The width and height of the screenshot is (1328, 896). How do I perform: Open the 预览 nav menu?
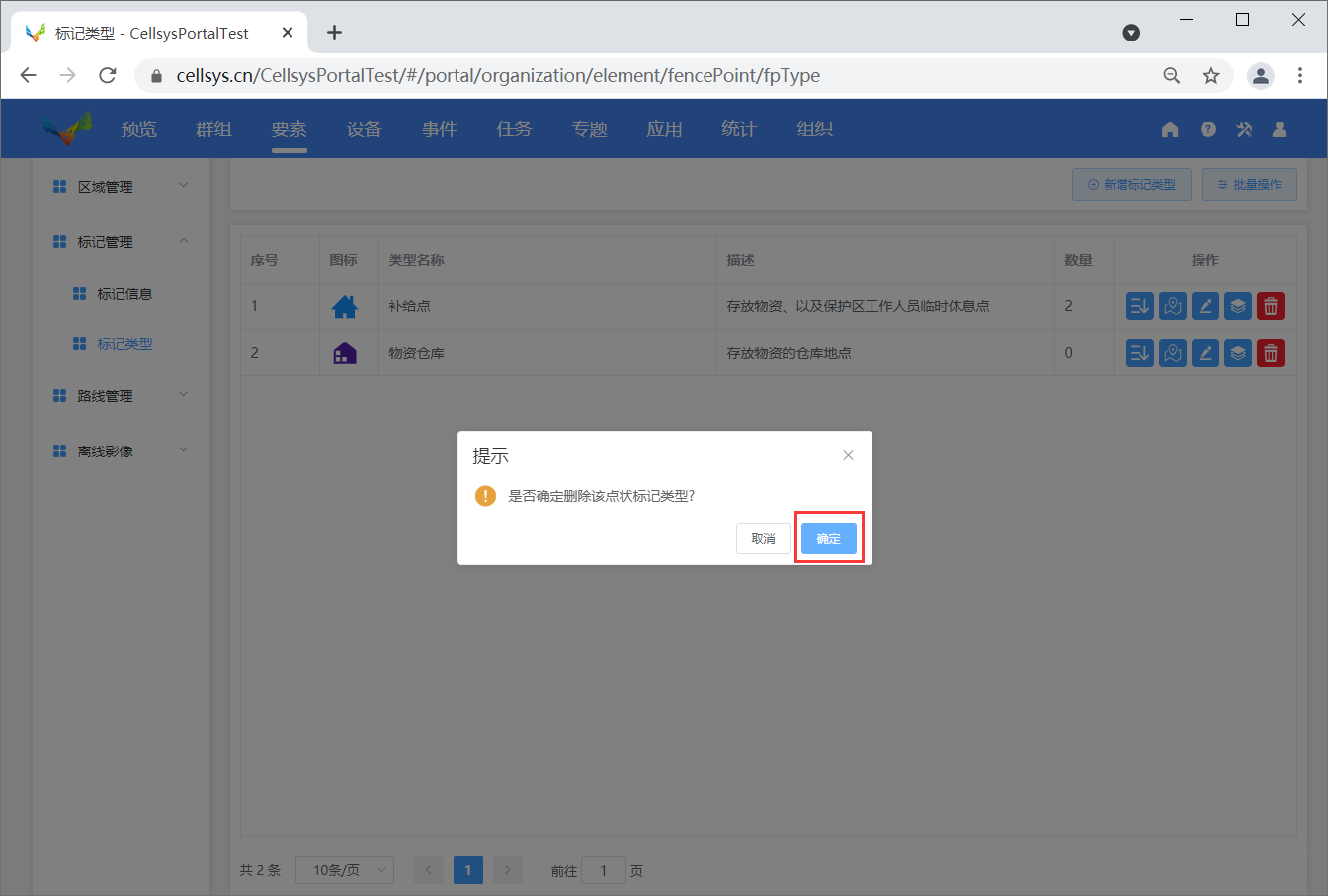pos(138,129)
